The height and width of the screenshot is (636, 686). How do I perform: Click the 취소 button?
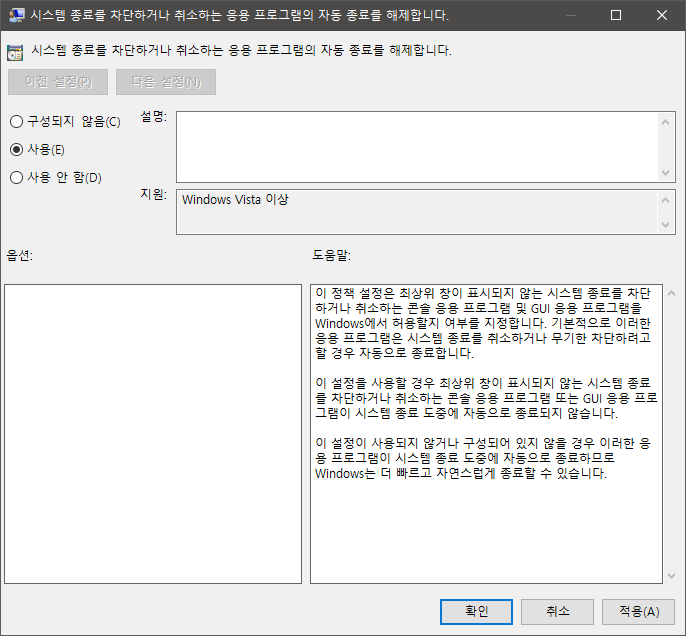point(557,612)
